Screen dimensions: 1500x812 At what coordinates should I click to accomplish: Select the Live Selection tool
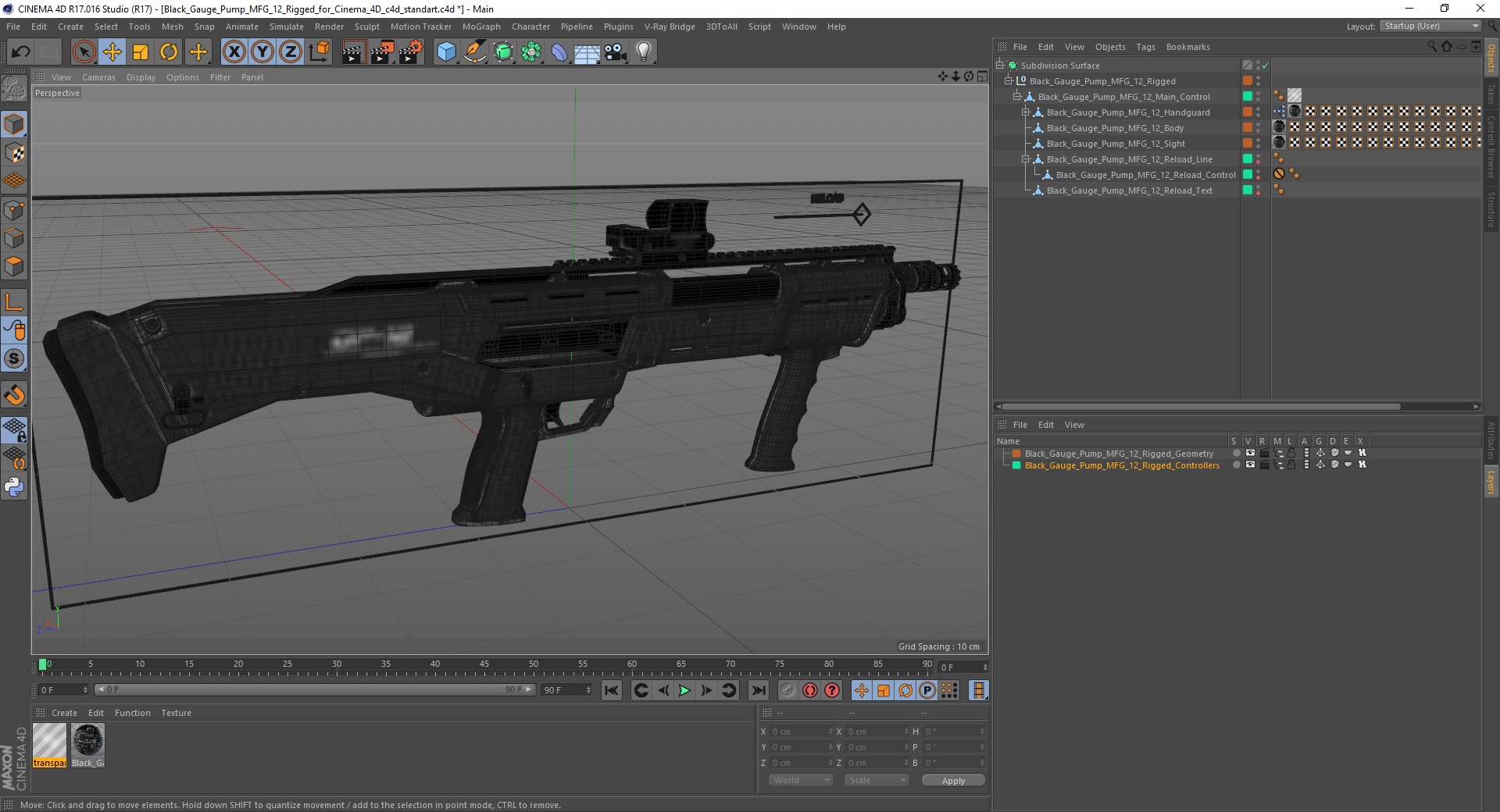point(84,52)
